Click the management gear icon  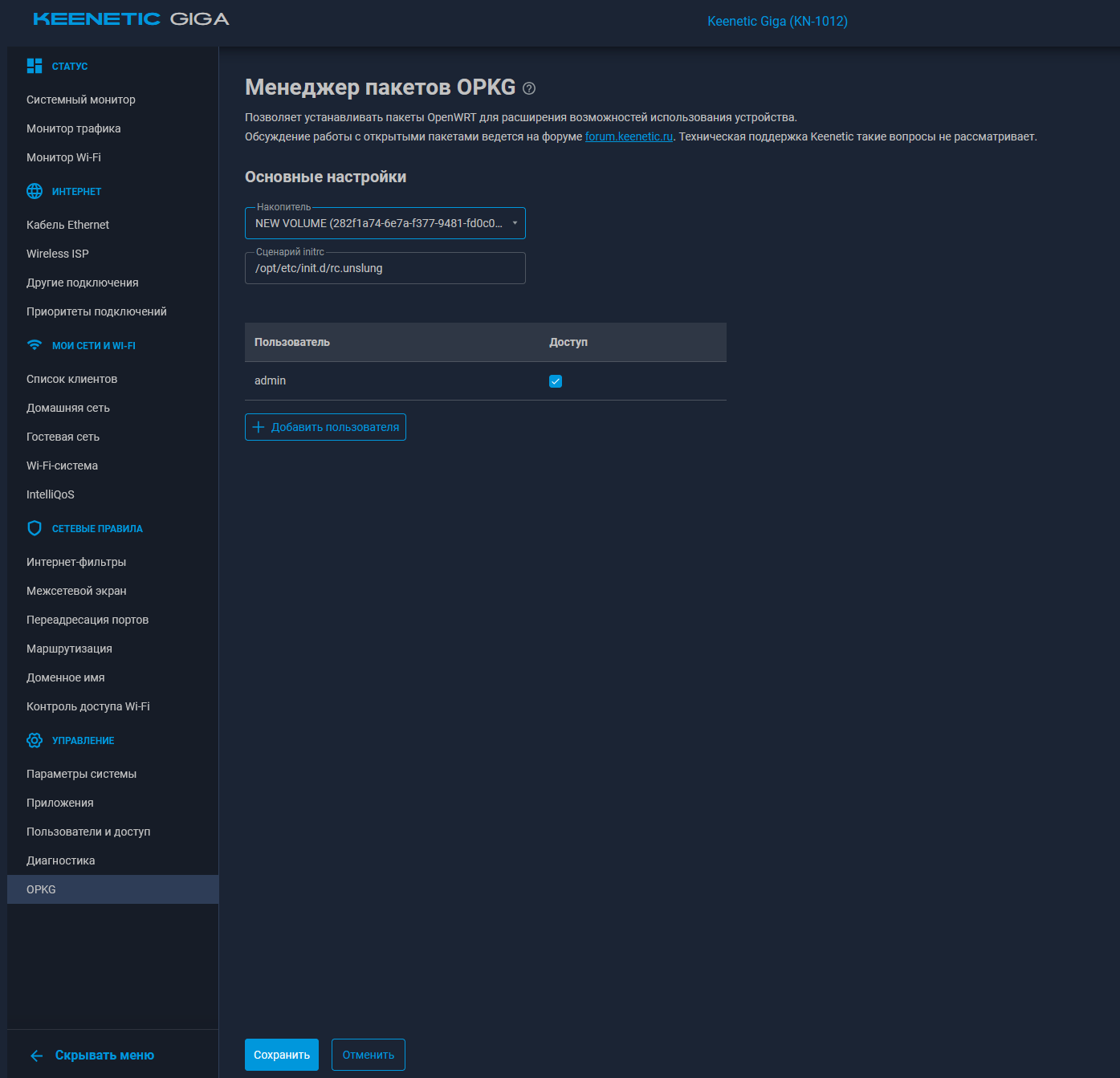35,740
